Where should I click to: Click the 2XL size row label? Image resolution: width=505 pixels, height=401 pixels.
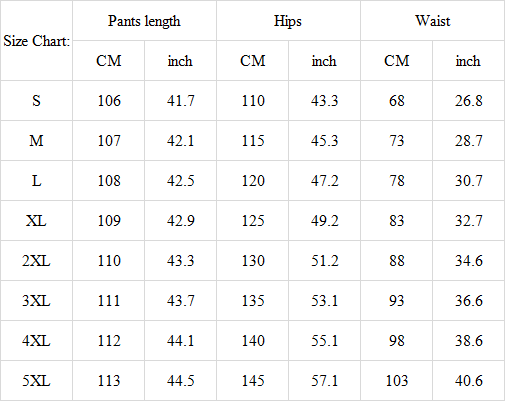click(x=36, y=260)
